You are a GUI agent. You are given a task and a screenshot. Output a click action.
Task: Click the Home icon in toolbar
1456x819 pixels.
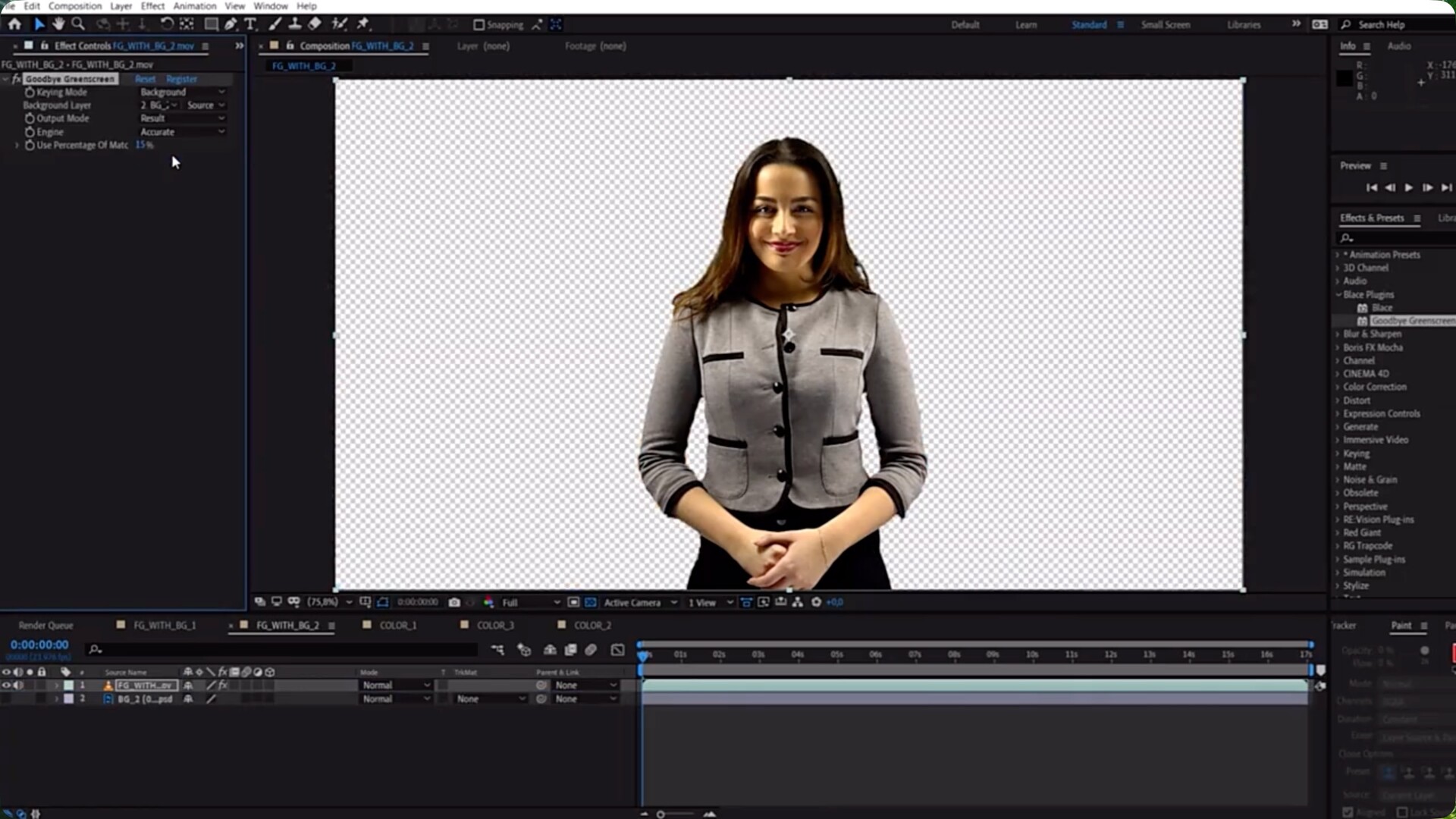[x=14, y=24]
